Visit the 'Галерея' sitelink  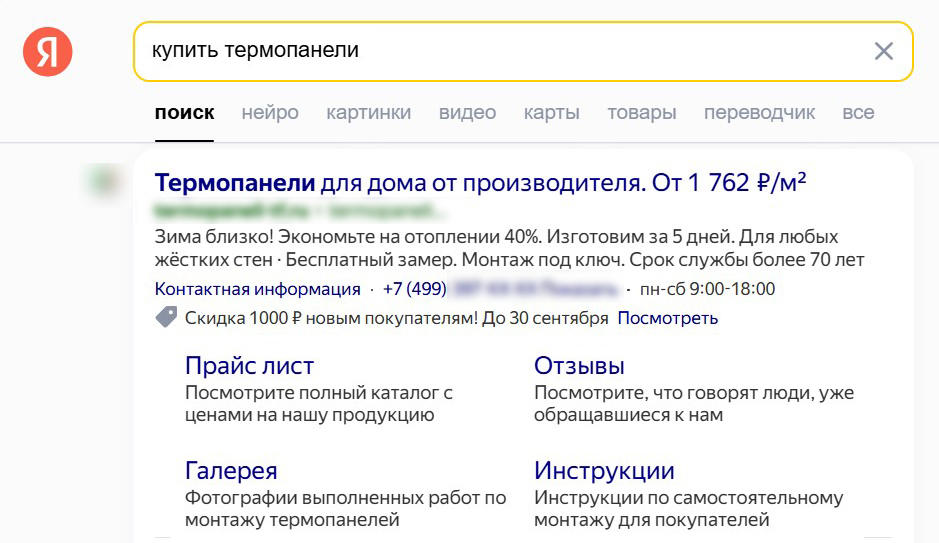tap(231, 471)
